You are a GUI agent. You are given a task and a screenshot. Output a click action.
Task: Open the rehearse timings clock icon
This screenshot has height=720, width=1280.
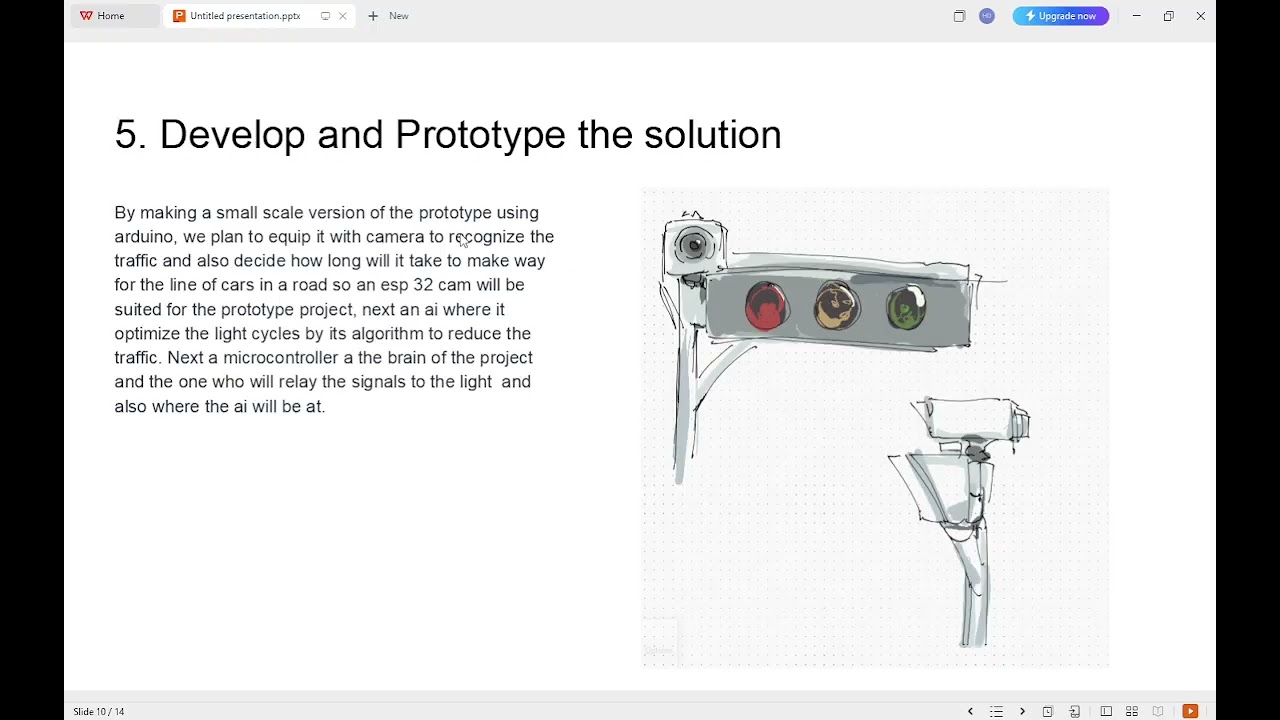(x=1048, y=712)
